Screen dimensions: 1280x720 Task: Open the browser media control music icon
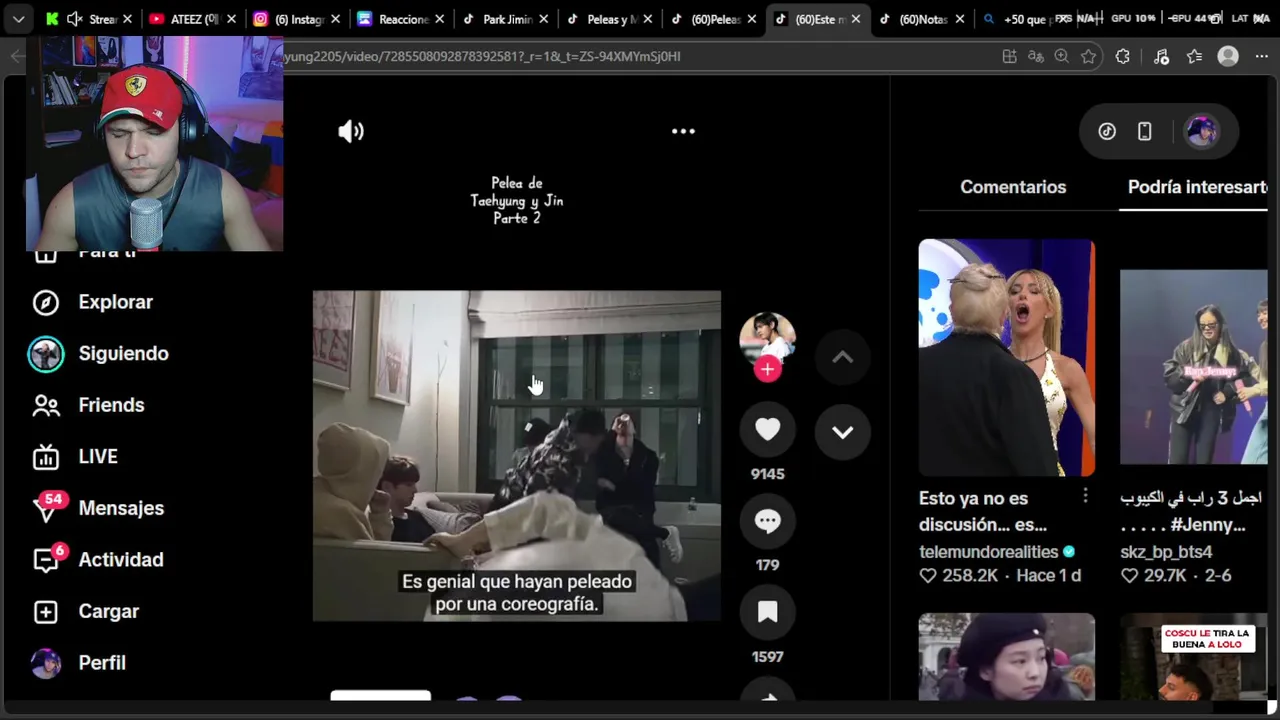(1161, 57)
